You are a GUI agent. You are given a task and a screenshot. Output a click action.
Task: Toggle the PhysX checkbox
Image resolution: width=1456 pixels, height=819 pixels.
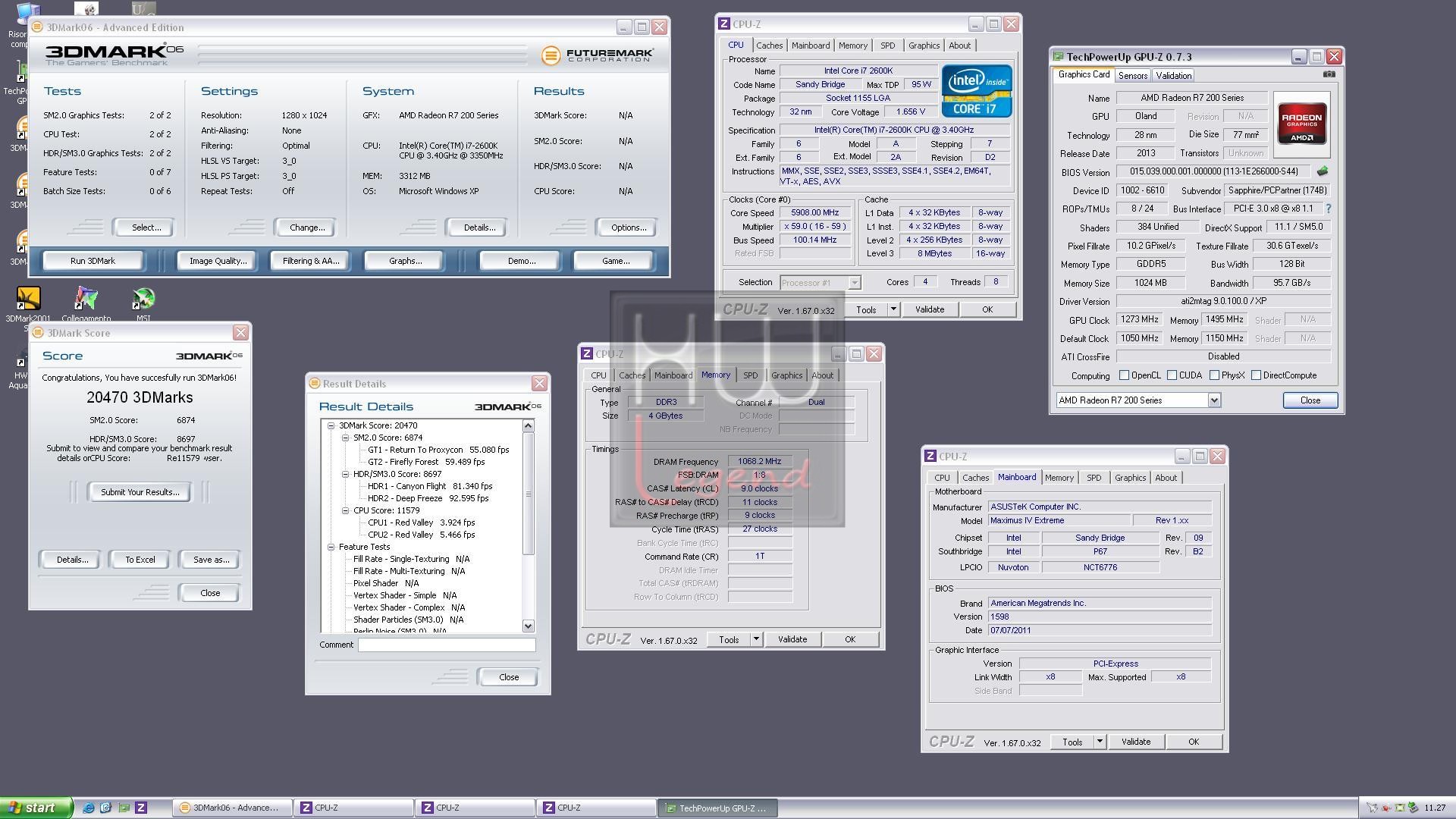[1215, 375]
